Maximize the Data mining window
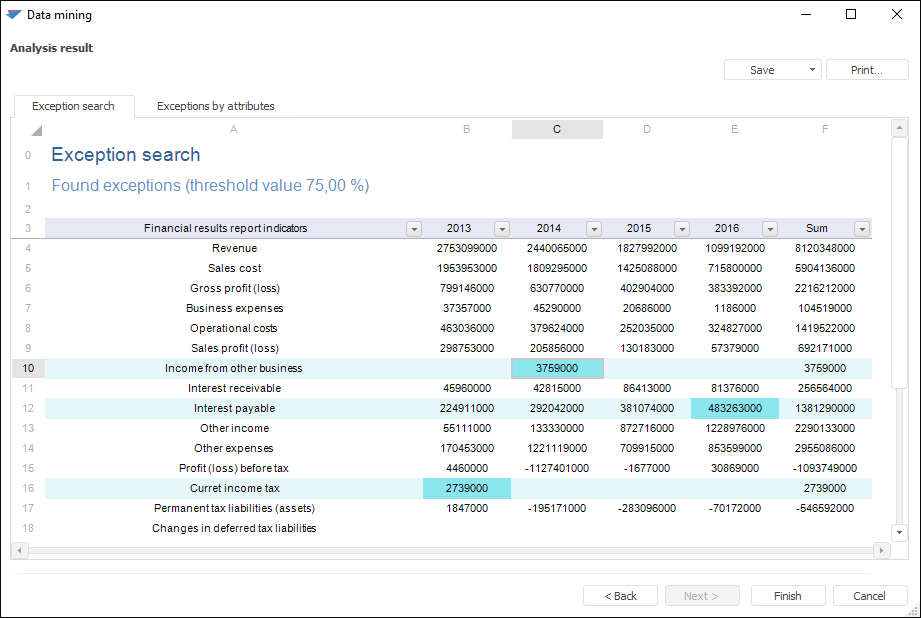The image size is (921, 618). coord(851,15)
